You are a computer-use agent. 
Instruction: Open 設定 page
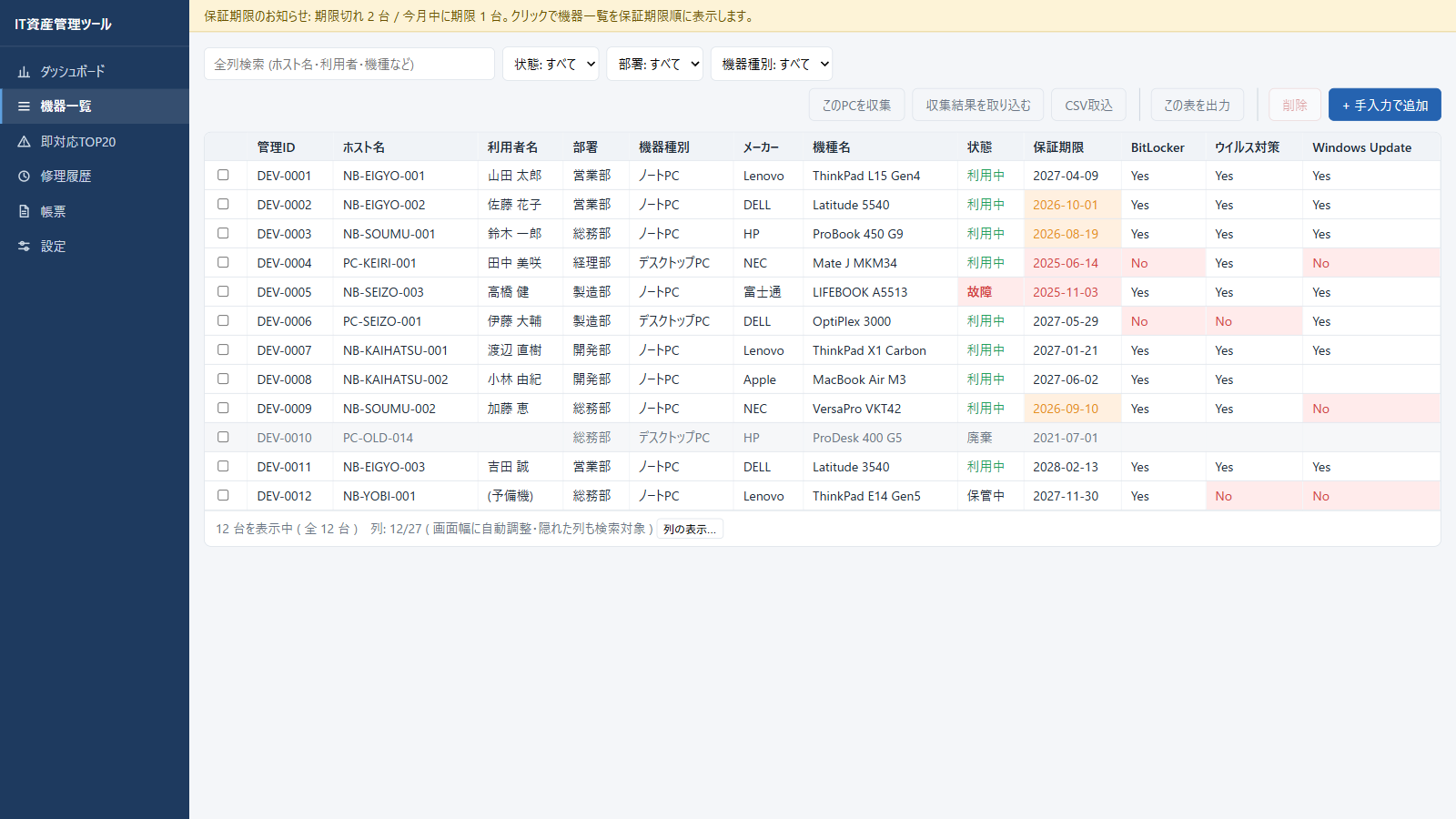pyautogui.click(x=95, y=247)
